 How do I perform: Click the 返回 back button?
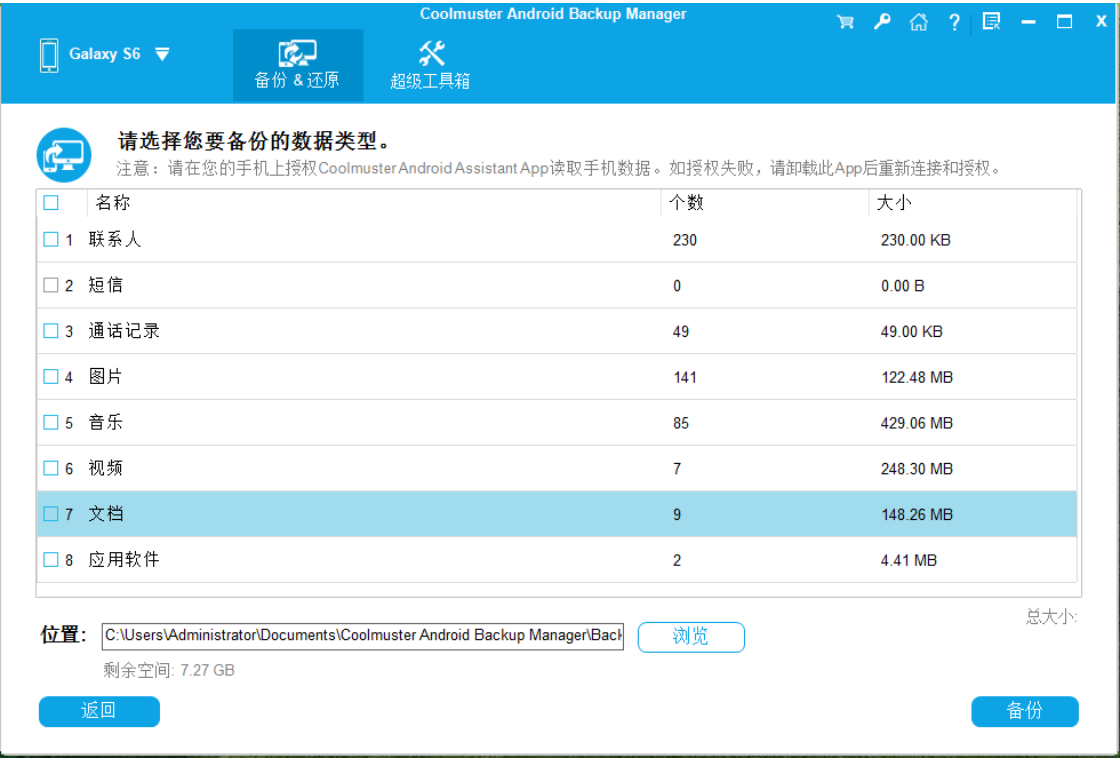click(99, 711)
